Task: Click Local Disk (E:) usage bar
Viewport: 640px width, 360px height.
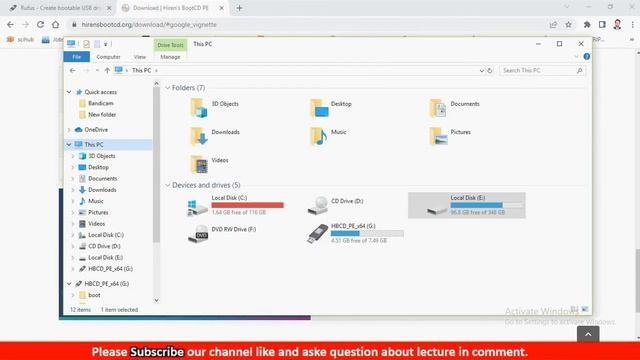Action: pyautogui.click(x=487, y=205)
